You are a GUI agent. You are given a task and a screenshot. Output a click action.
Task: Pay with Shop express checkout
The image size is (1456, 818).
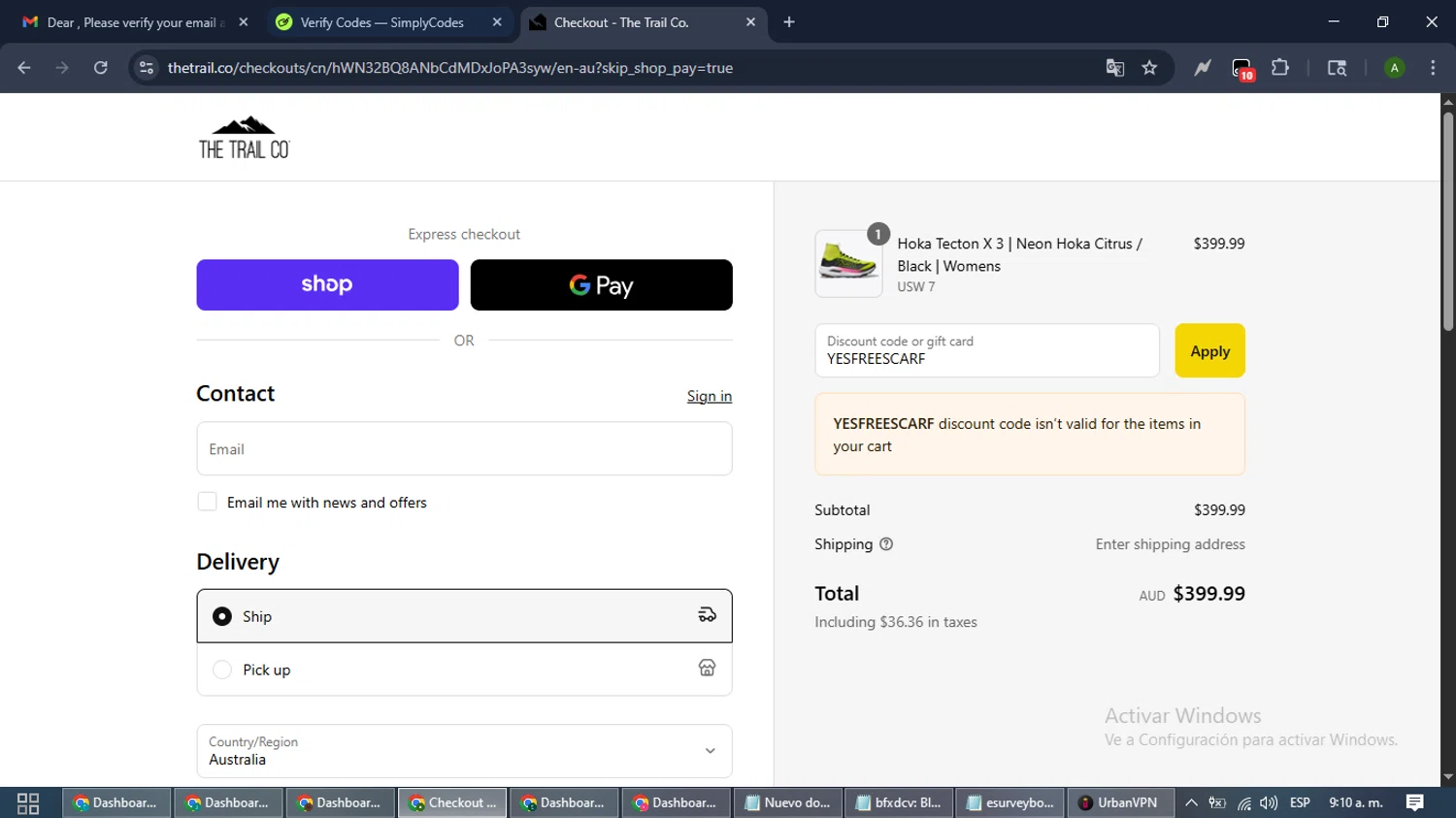coord(327,285)
